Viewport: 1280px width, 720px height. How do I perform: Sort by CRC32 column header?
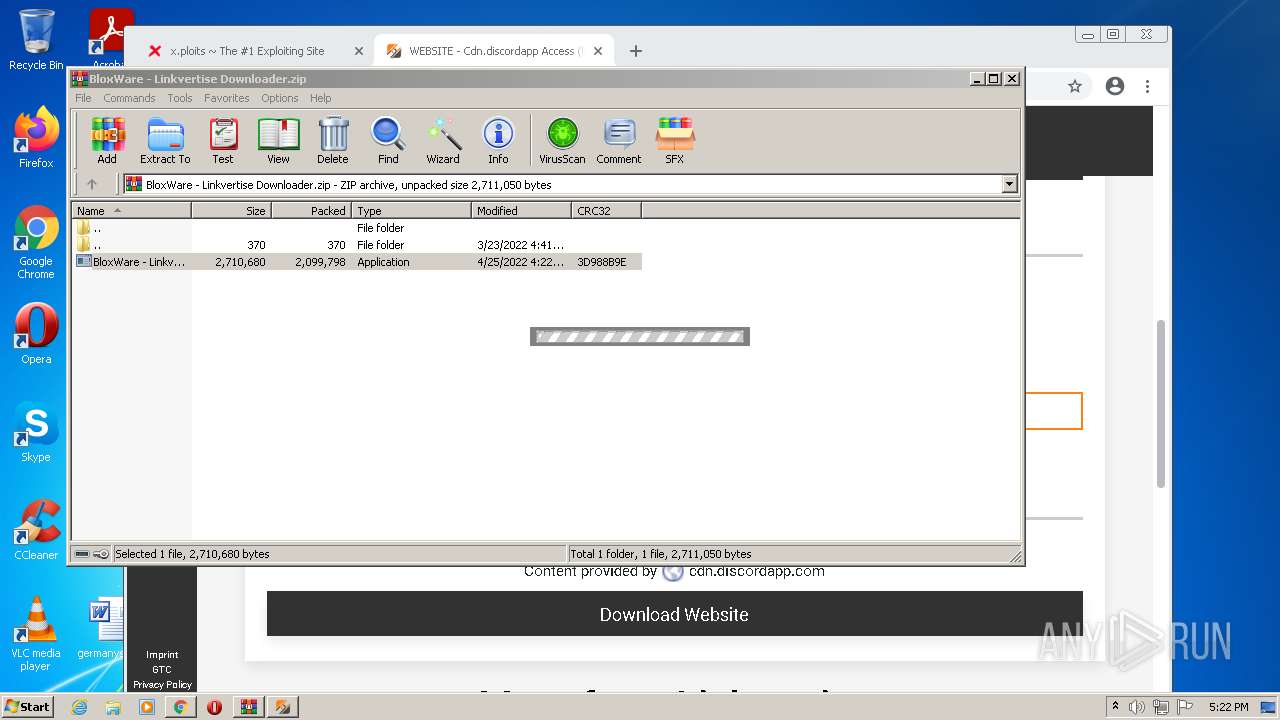[607, 211]
